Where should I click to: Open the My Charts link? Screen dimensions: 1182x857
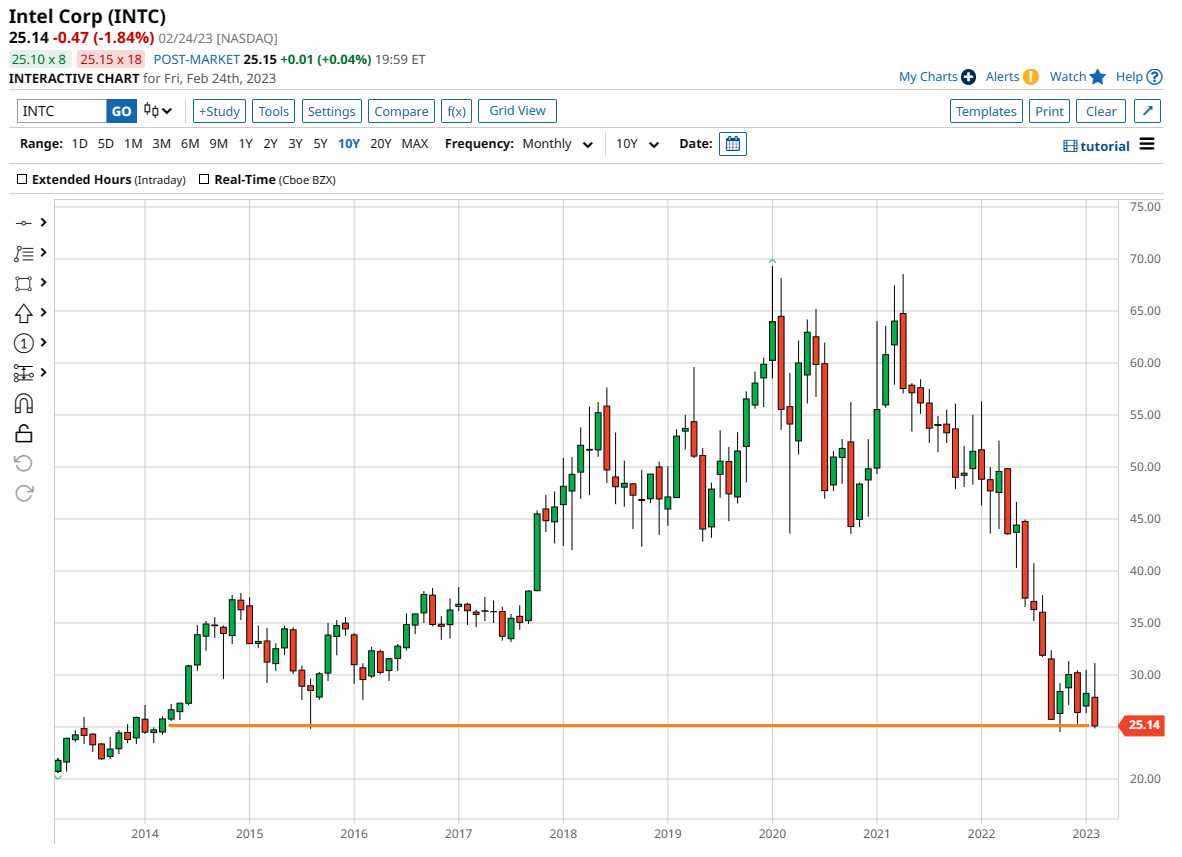(x=928, y=77)
